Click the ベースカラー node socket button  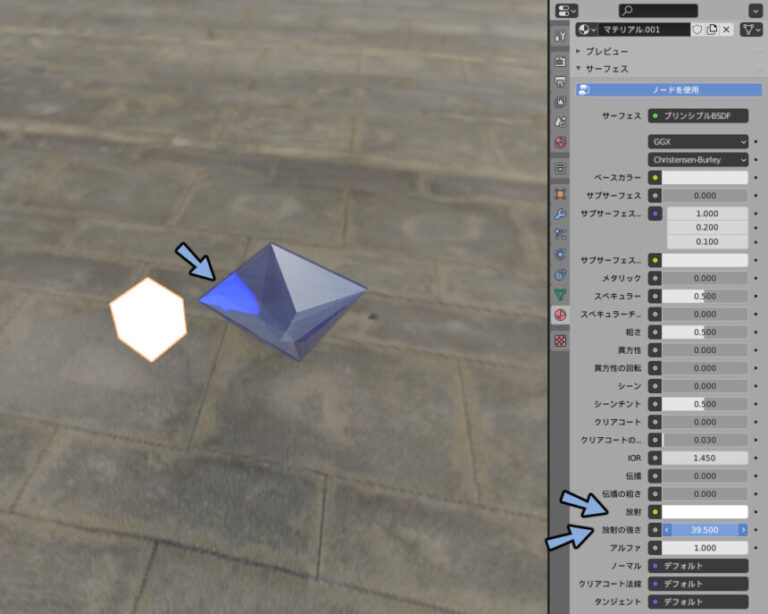[x=655, y=178]
